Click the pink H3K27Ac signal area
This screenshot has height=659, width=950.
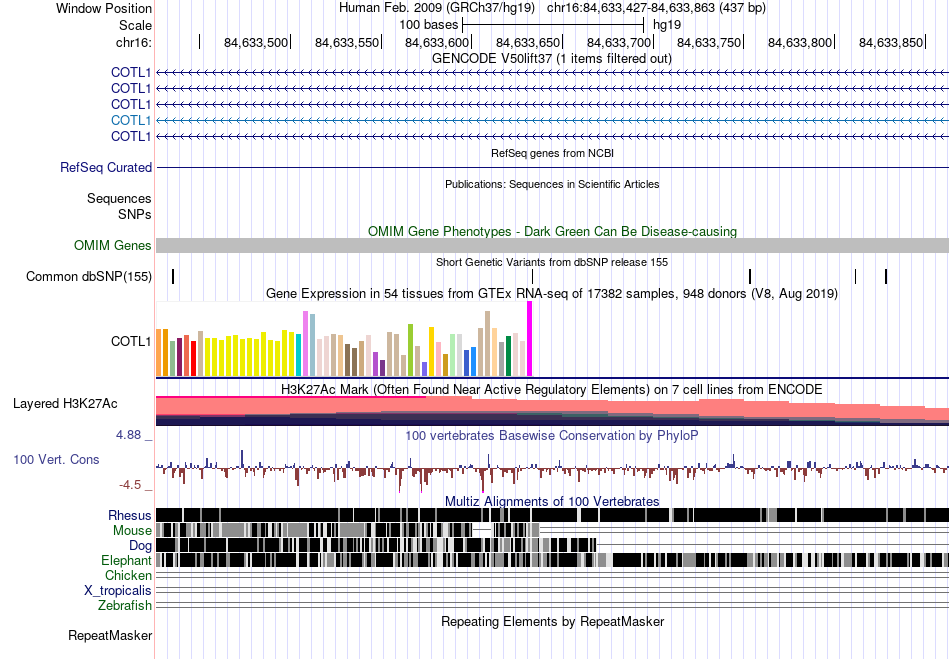tap(552, 406)
